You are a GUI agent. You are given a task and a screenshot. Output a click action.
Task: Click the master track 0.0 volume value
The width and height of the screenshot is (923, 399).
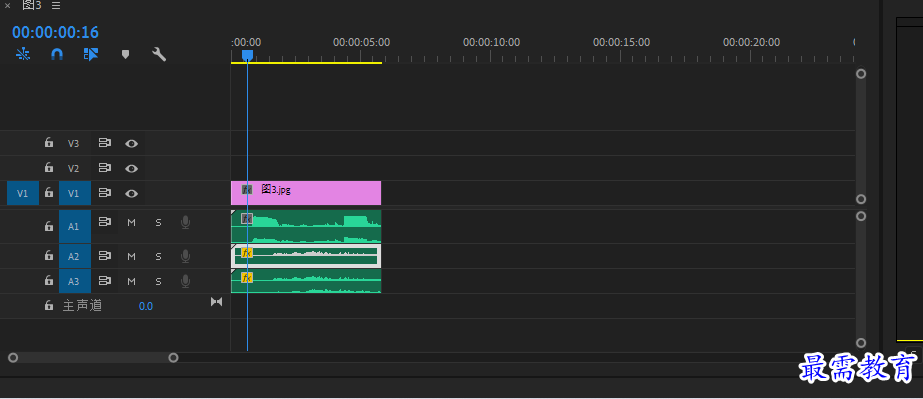tap(145, 306)
